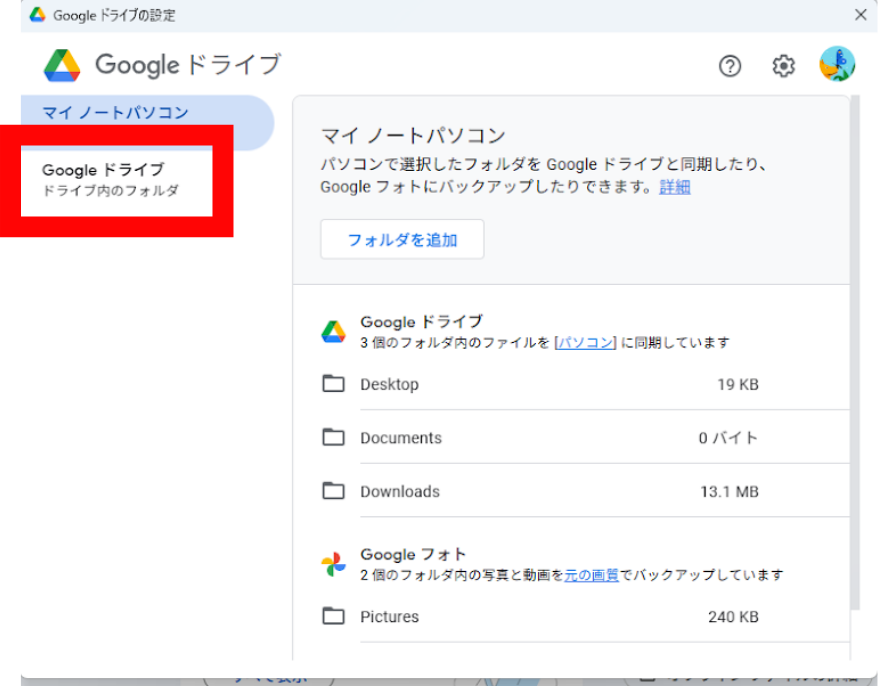Open the 詳細 link

point(674,187)
